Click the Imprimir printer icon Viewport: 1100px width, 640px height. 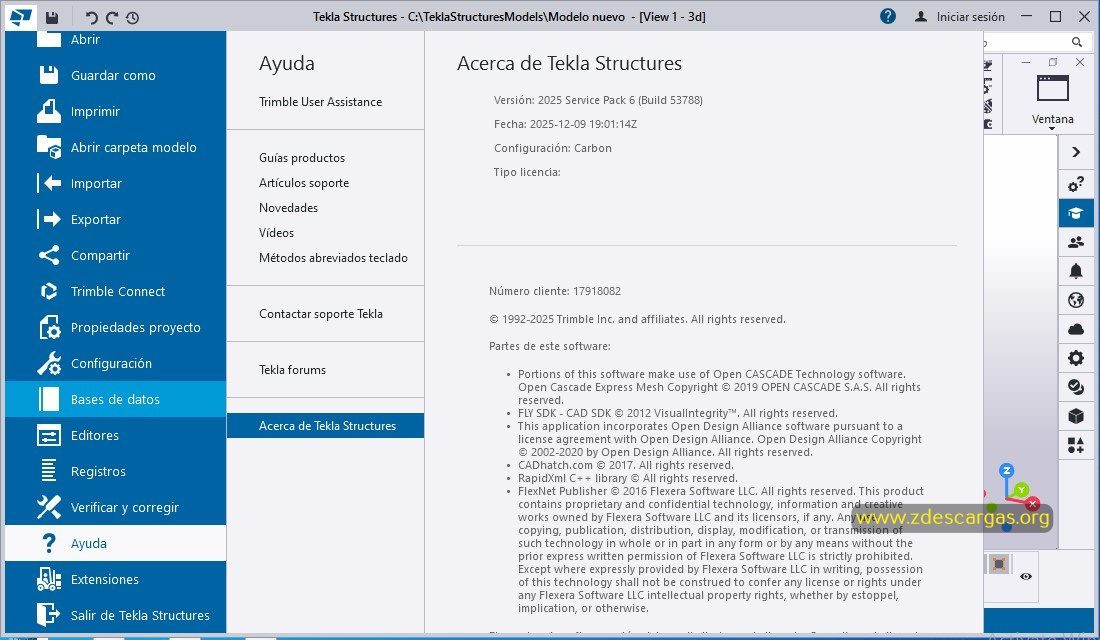pos(48,111)
